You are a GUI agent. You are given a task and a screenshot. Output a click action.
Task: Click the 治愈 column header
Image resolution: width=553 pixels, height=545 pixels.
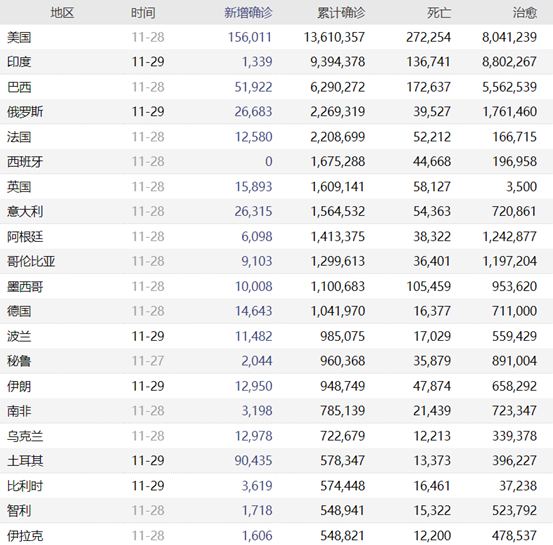pyautogui.click(x=525, y=13)
